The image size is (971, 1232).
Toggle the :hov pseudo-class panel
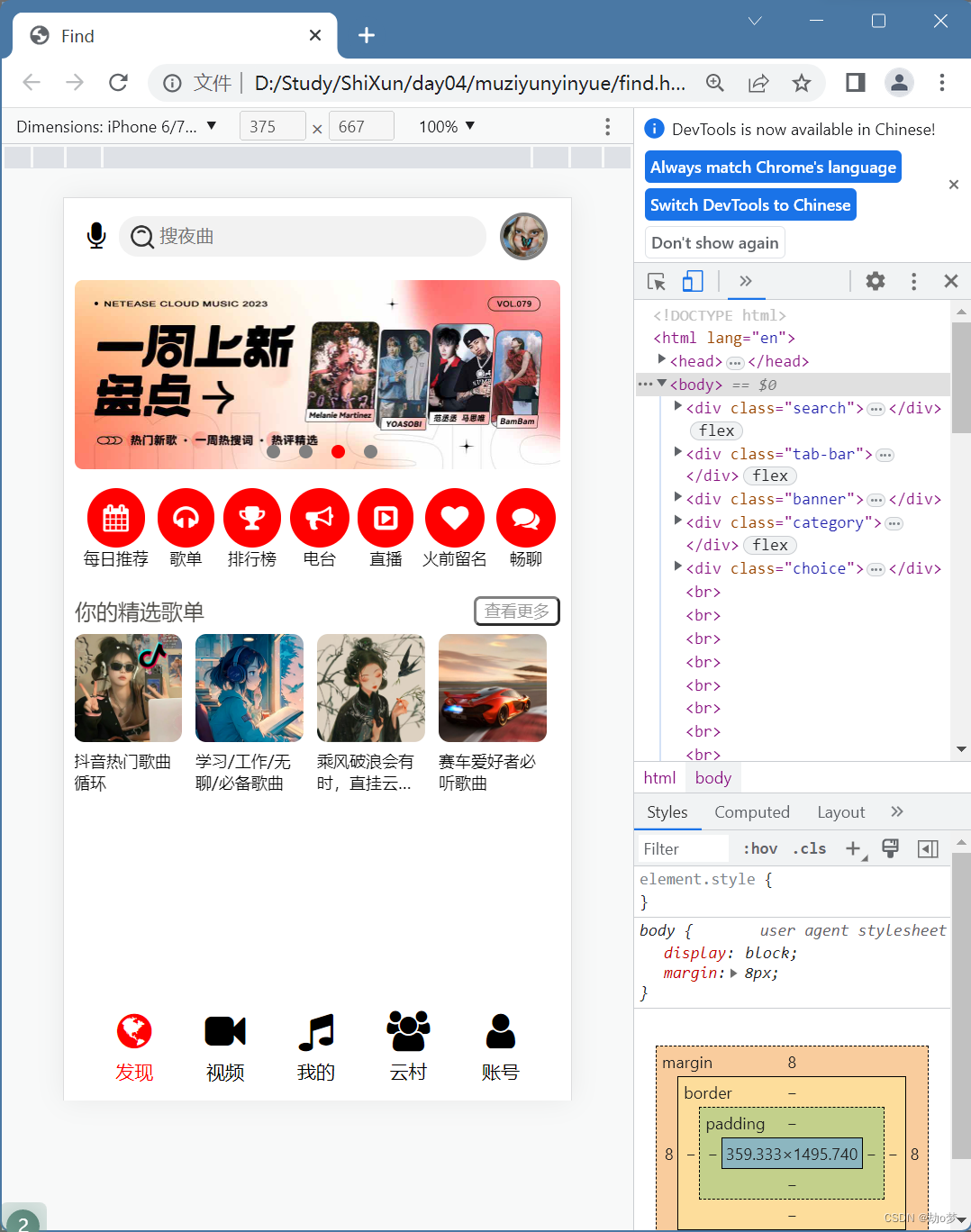759,847
